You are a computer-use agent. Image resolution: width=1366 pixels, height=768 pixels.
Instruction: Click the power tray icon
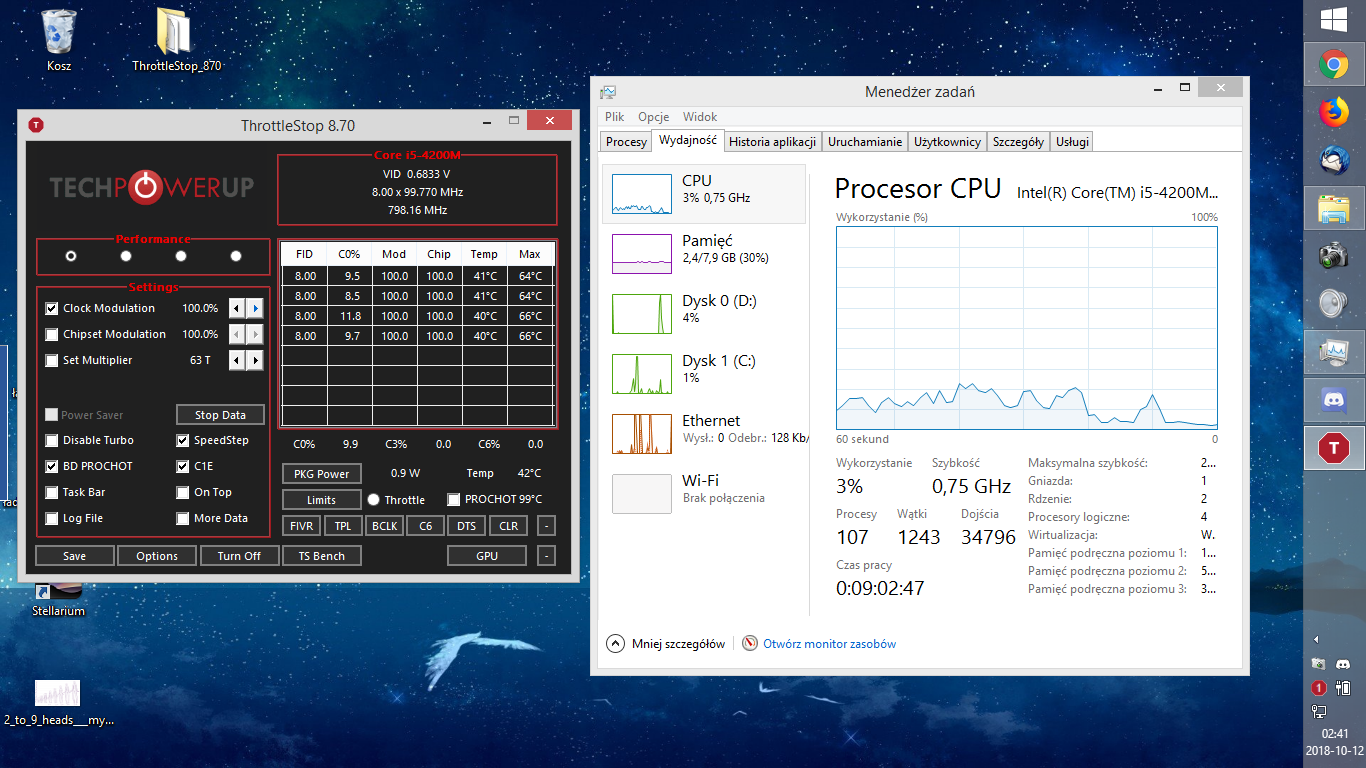click(x=1343, y=688)
